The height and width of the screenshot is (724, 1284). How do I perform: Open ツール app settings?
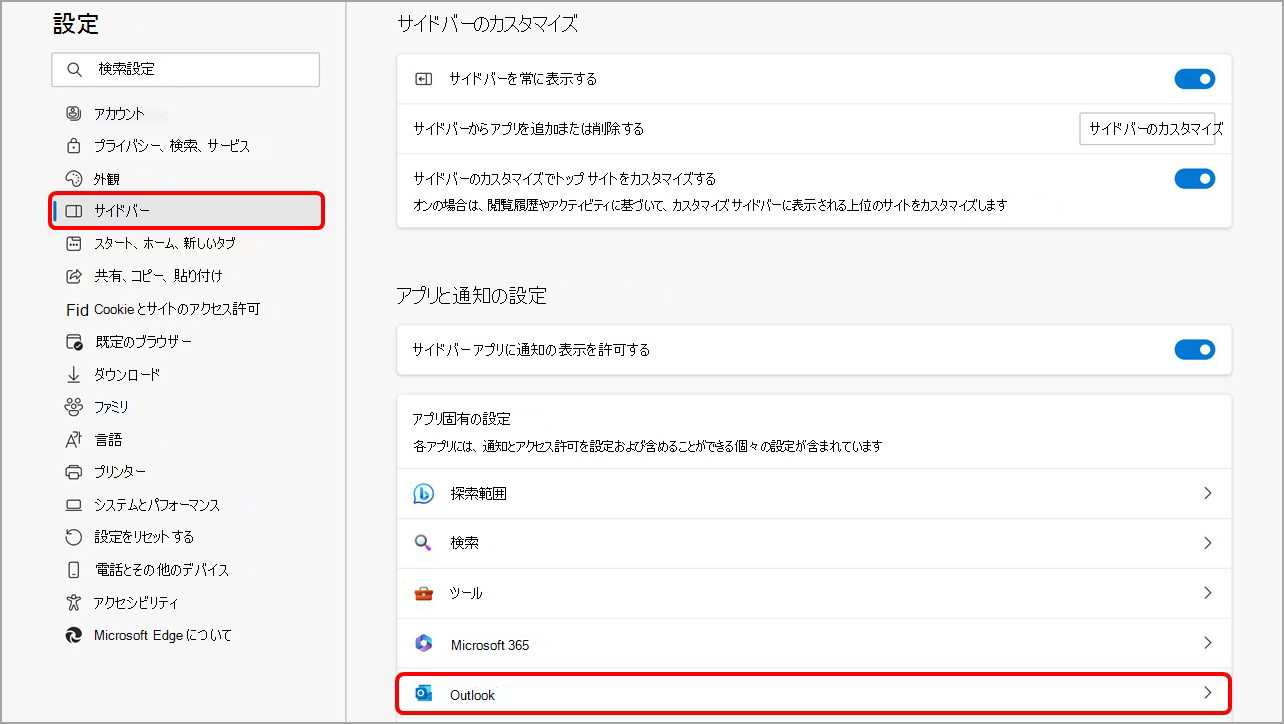tap(814, 593)
